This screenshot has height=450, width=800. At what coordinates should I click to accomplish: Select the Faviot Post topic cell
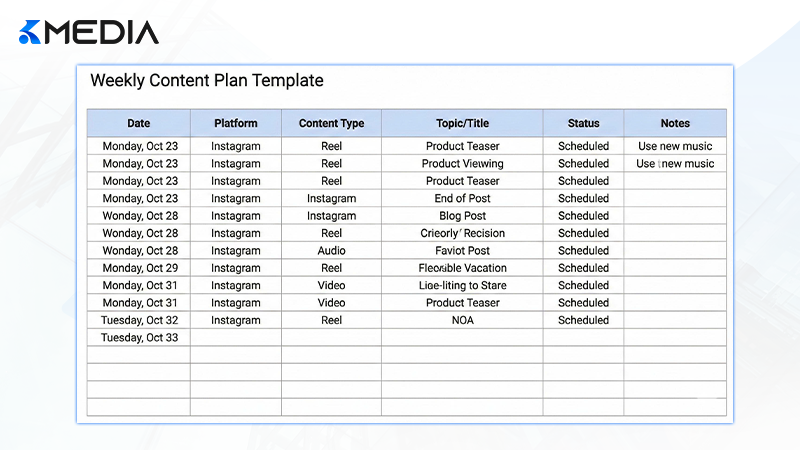click(462, 251)
